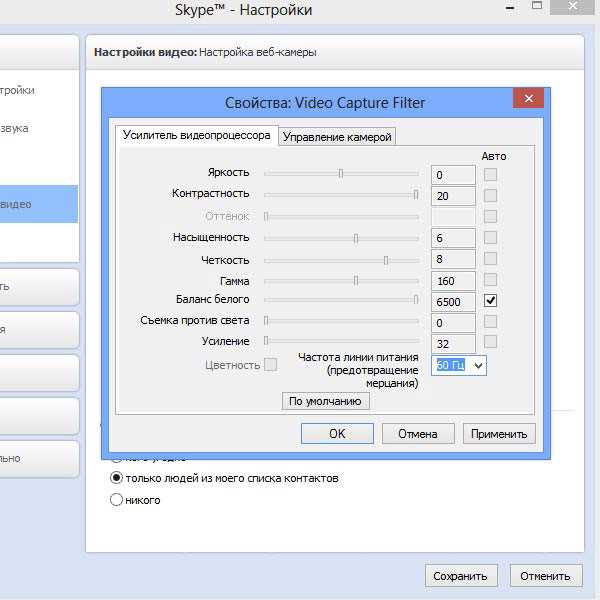600x600 pixels.
Task: Click the Применить button
Action: 499,434
